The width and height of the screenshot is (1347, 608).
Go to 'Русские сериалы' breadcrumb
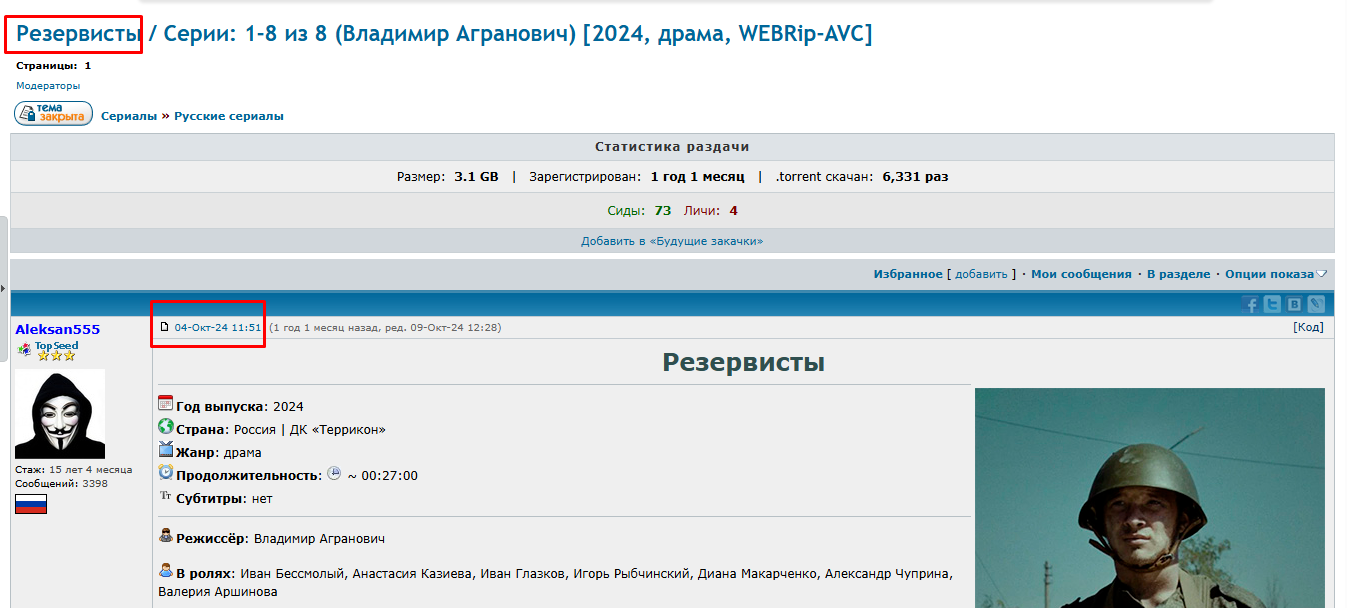[228, 116]
